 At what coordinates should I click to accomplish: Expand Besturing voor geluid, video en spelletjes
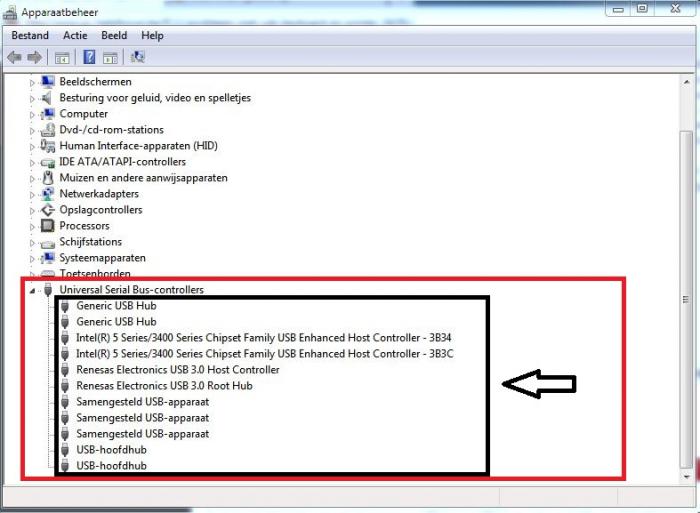[x=32, y=99]
